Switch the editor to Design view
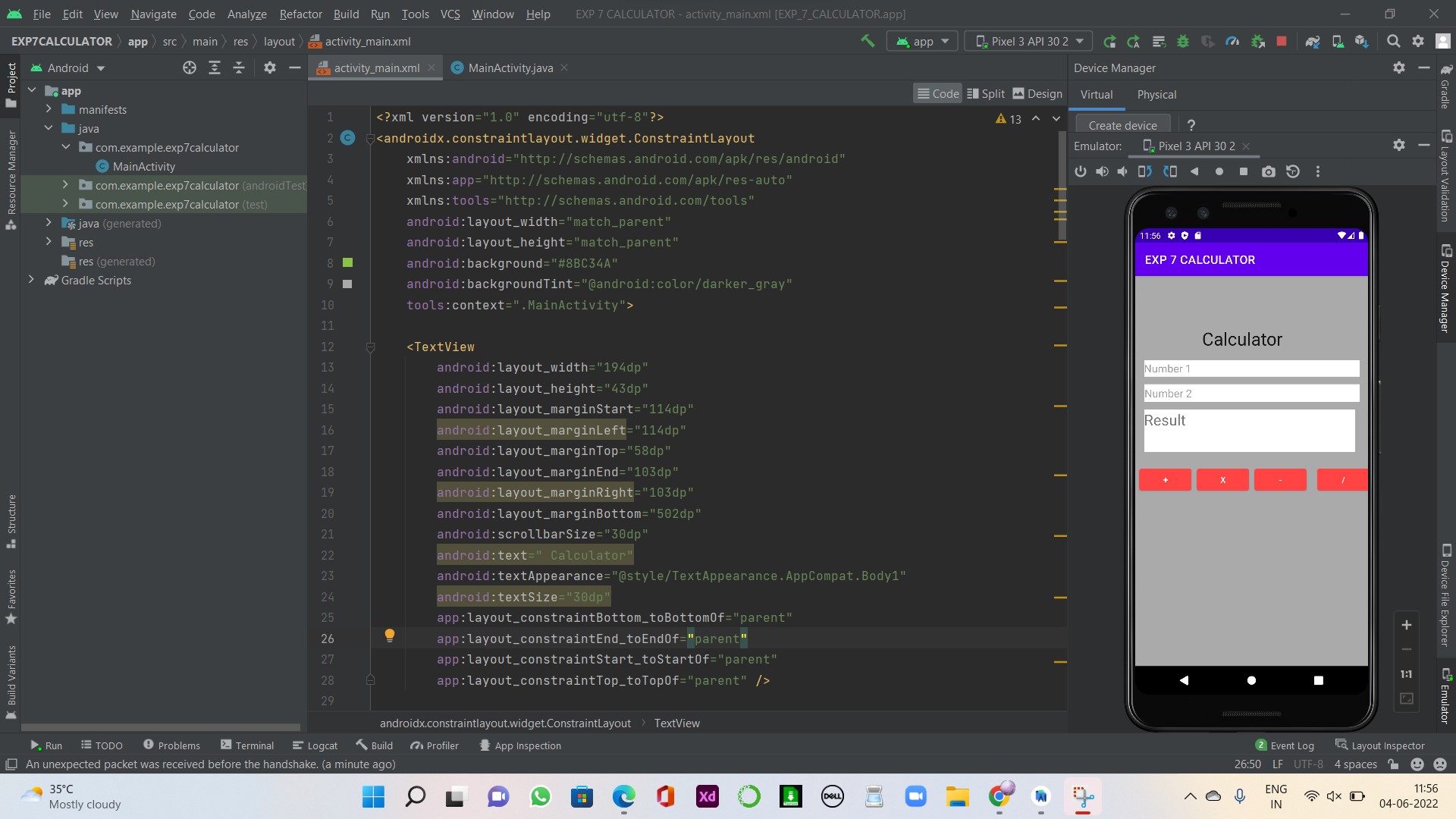1456x819 pixels. [1037, 93]
